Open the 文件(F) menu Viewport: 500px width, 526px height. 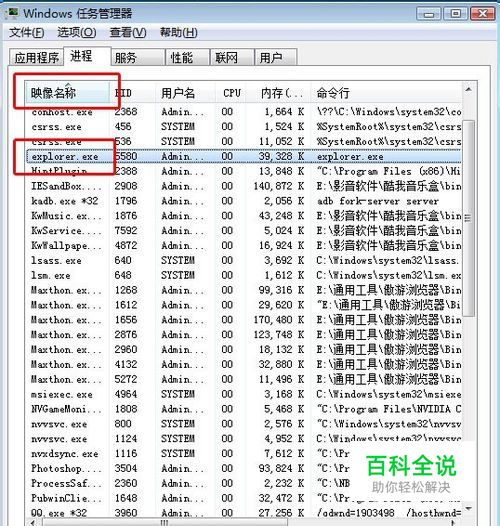tap(27, 33)
